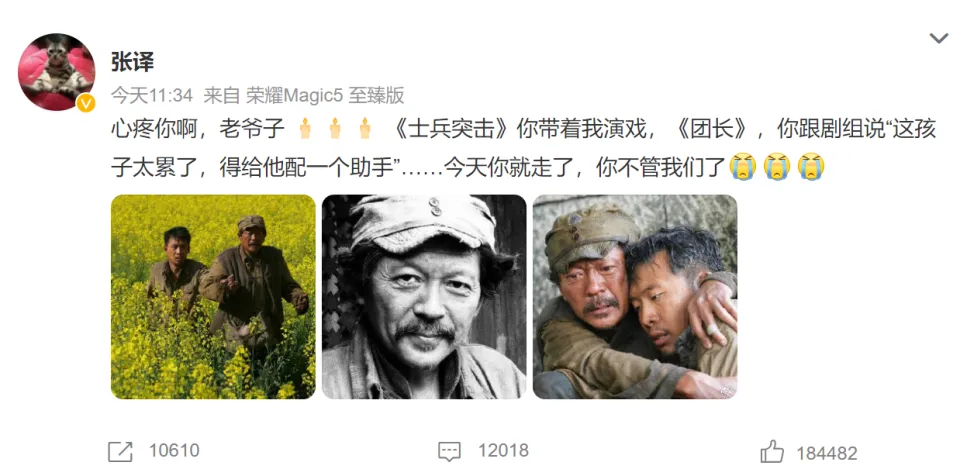
Task: Click the repost count 10610
Action: coord(174,451)
